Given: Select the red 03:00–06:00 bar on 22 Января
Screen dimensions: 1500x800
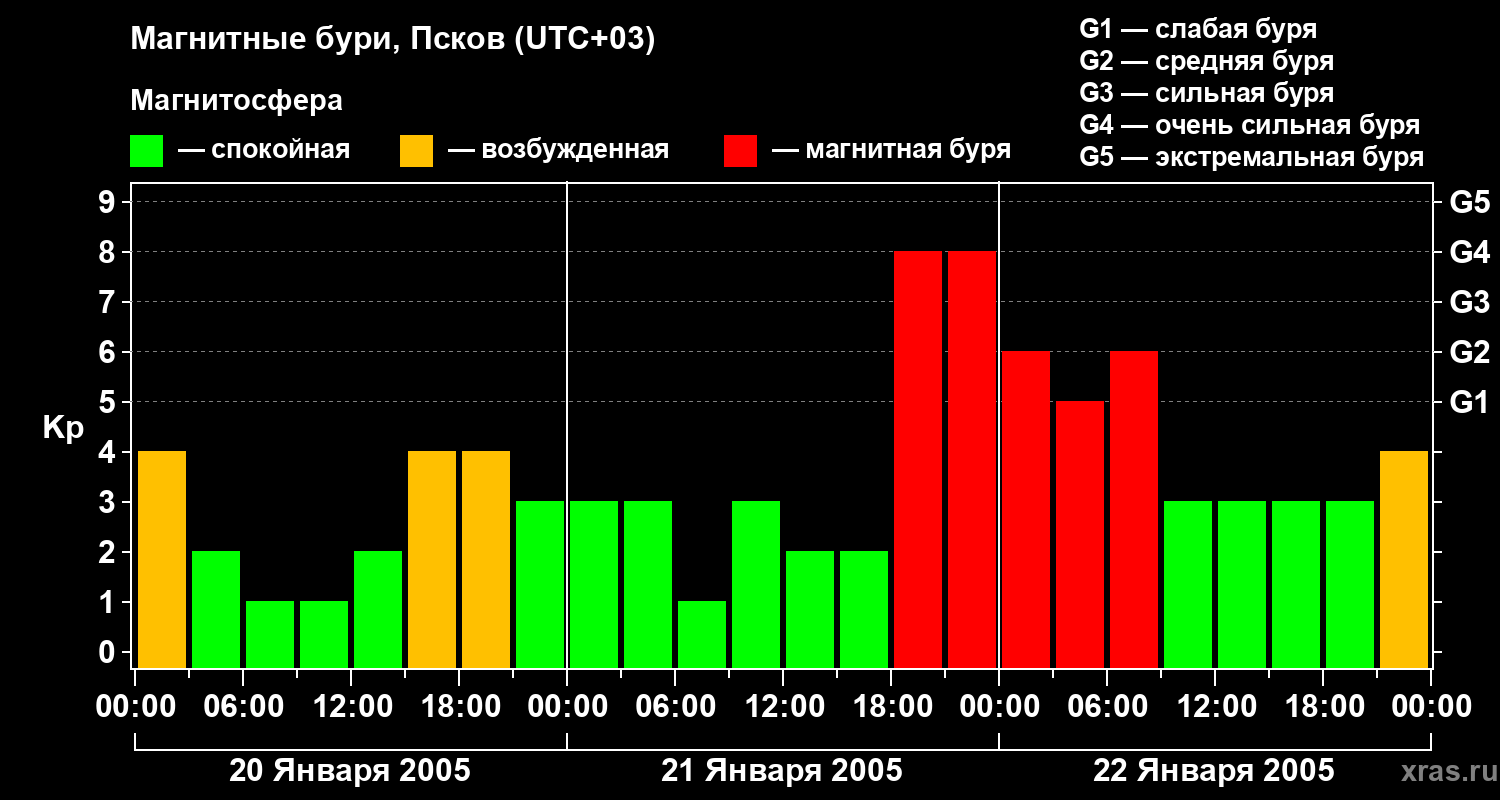Looking at the screenshot, I should point(1080,534).
